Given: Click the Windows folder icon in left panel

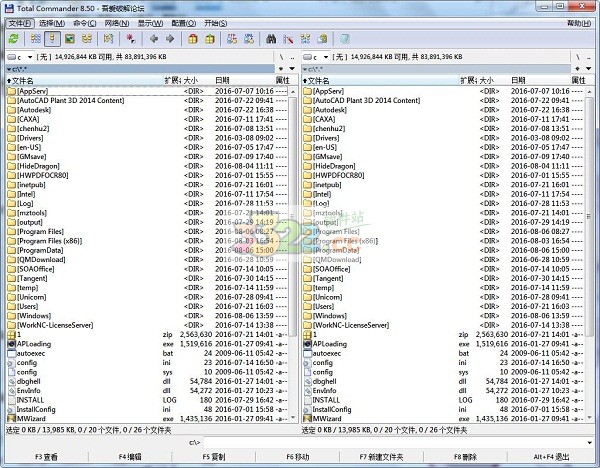Looking at the screenshot, I should click(x=11, y=316).
